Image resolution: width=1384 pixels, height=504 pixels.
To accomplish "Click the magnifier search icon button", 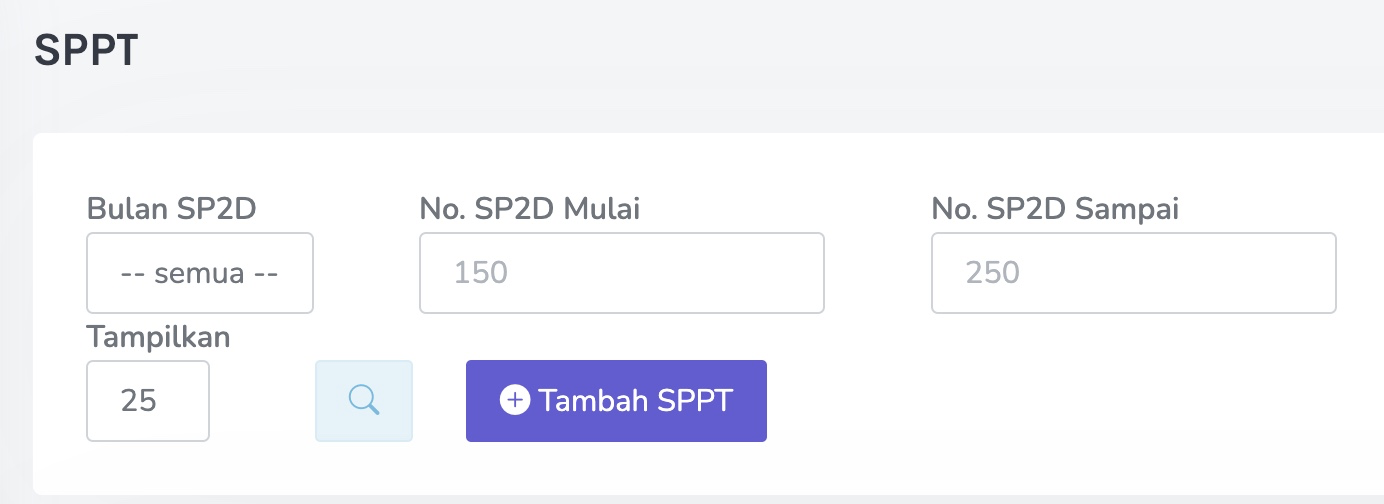I will coord(364,401).
